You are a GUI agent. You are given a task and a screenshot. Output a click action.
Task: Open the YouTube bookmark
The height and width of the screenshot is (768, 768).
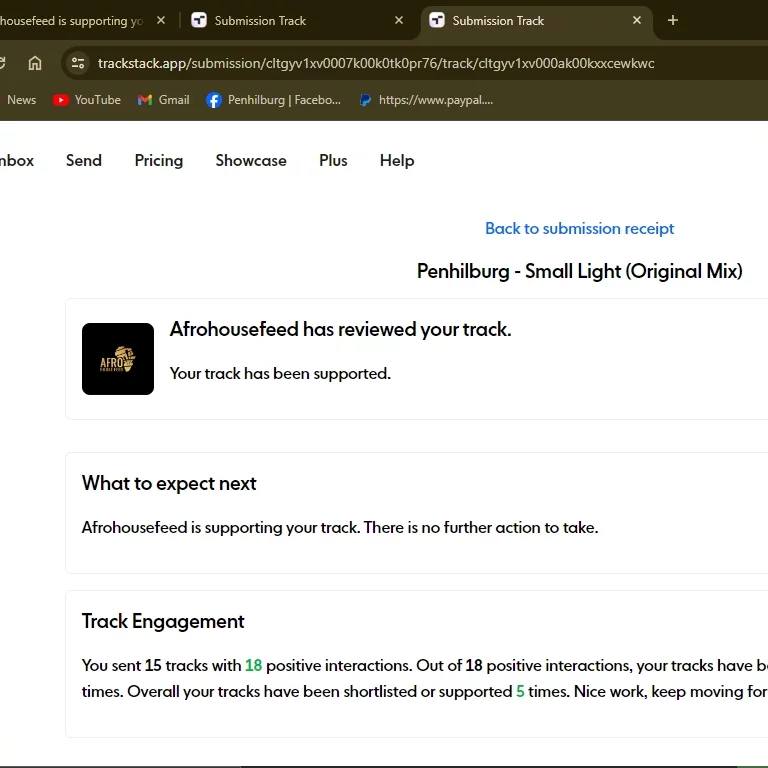87,100
